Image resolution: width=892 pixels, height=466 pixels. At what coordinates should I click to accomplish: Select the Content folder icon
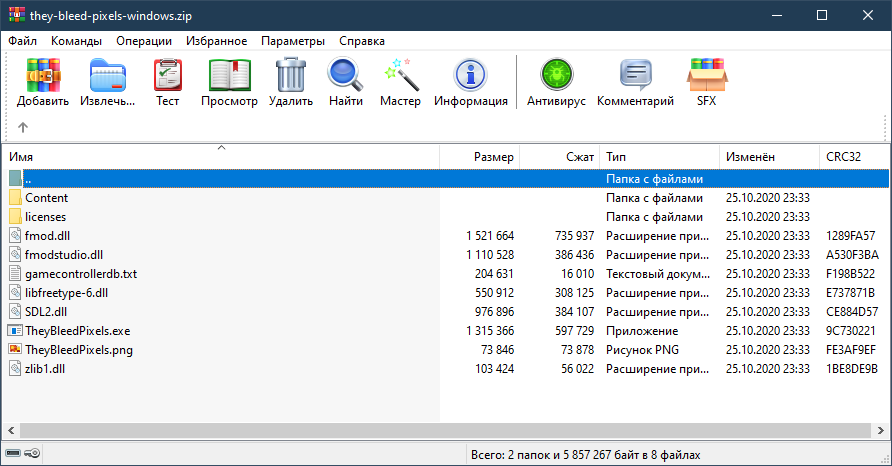click(x=15, y=197)
